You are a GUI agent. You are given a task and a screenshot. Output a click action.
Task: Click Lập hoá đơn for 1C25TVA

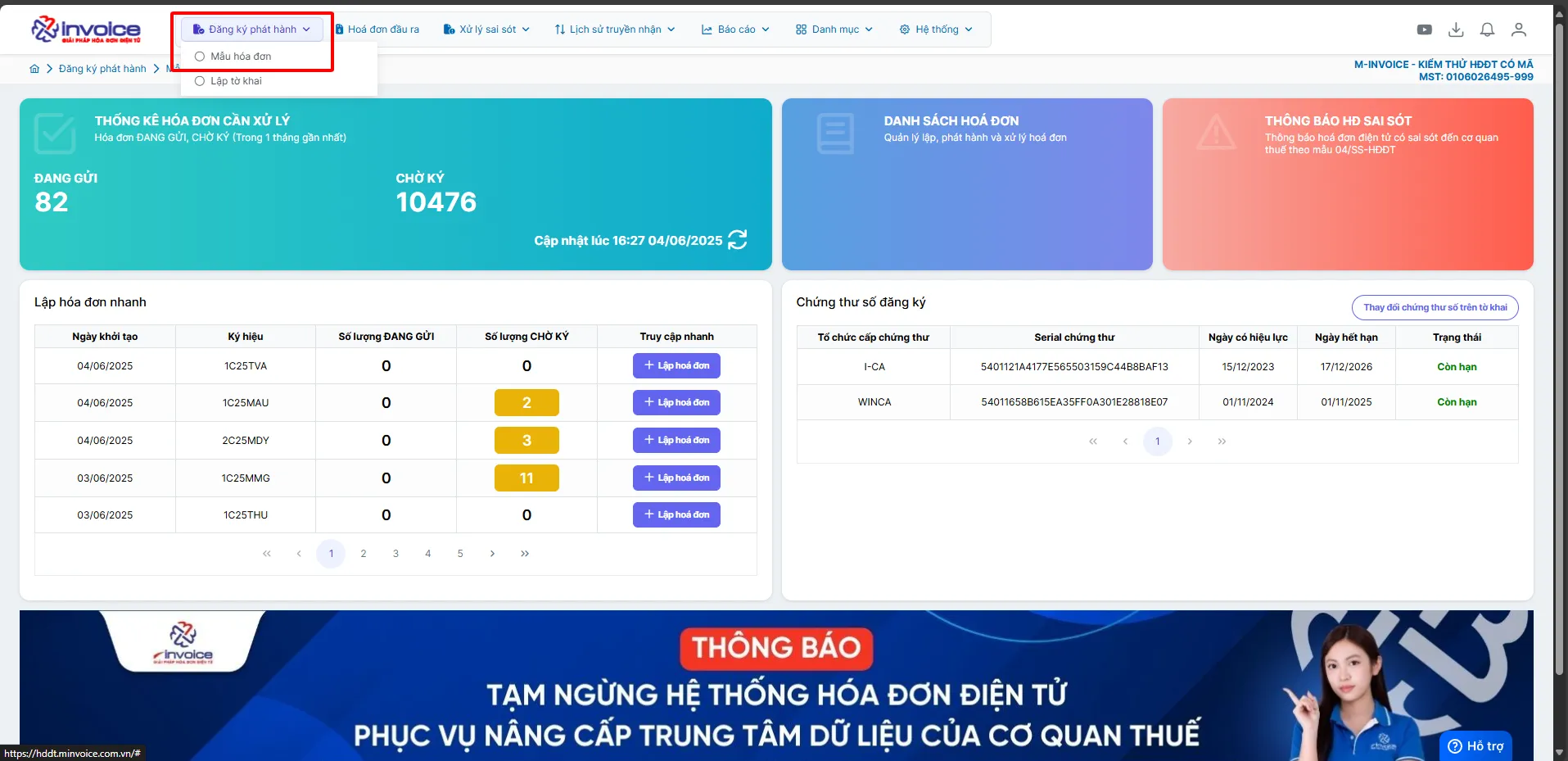pos(676,365)
